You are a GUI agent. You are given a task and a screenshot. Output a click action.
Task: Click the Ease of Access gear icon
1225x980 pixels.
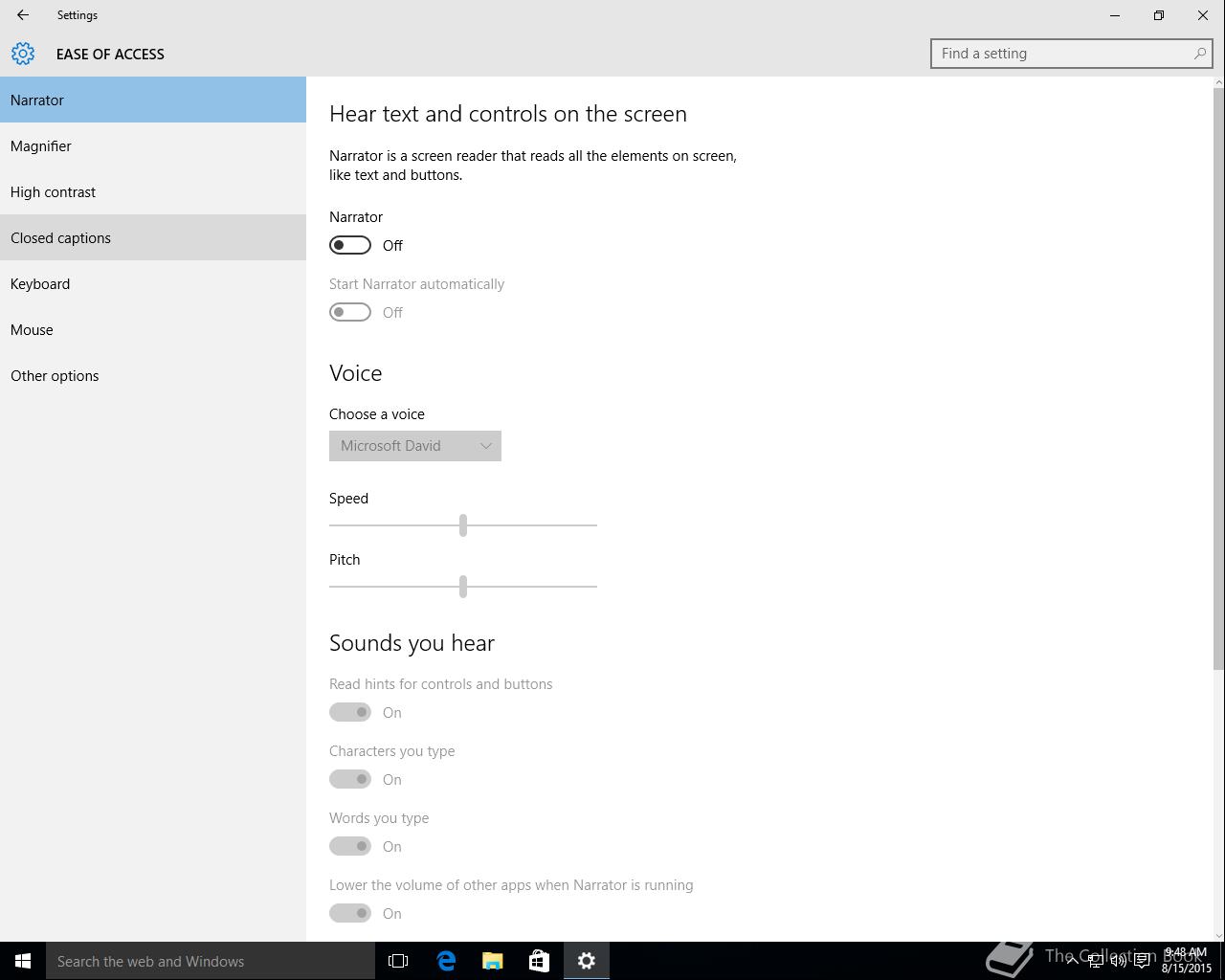point(23,54)
